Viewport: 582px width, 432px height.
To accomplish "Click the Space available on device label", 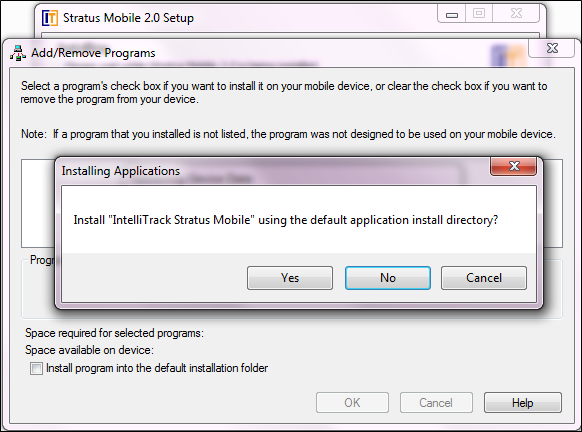I will click(89, 350).
